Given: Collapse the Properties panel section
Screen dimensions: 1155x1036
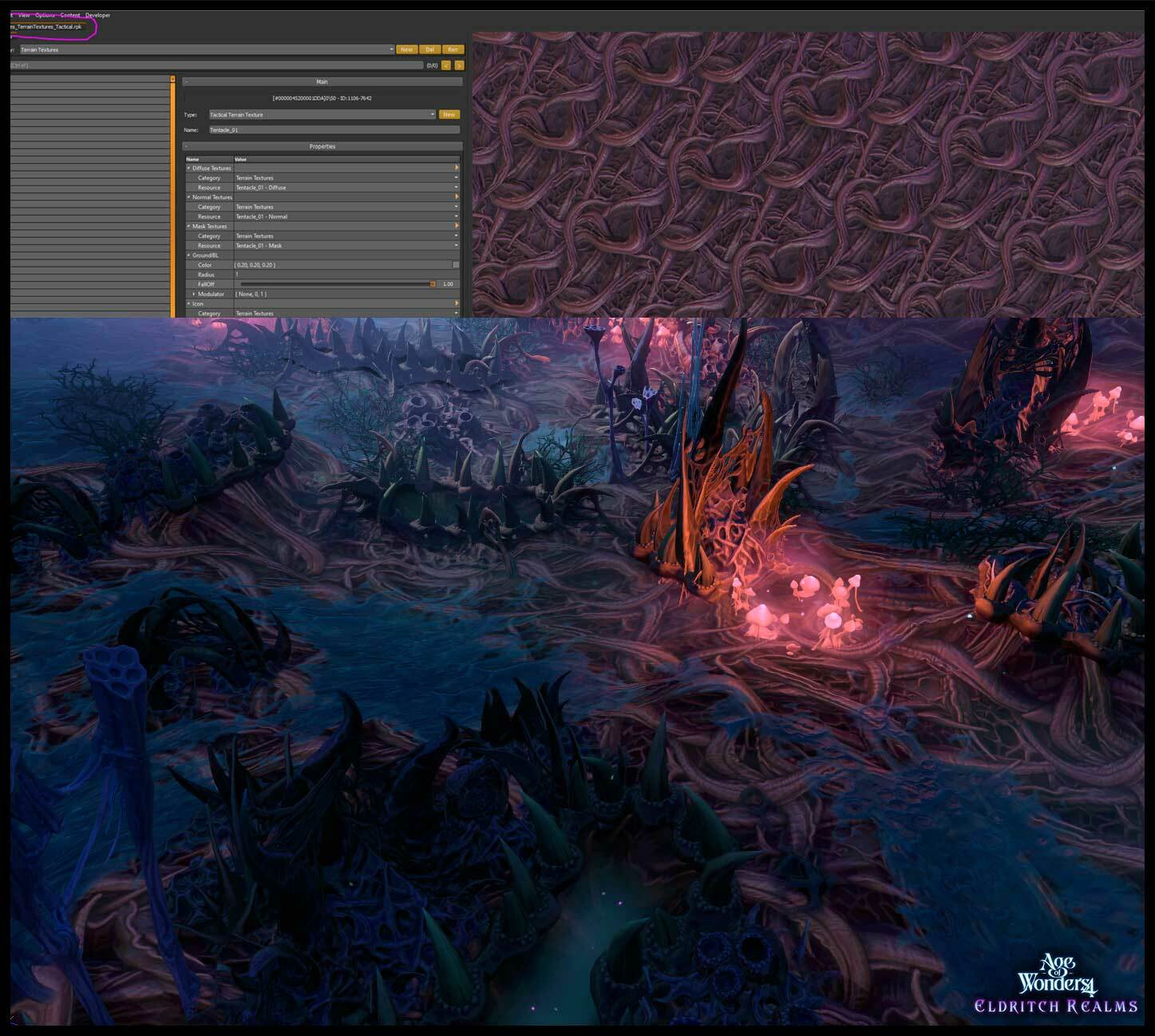Looking at the screenshot, I should coord(186,146).
